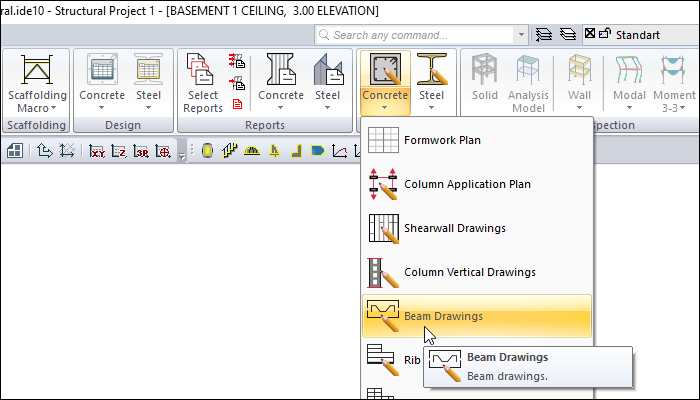Image resolution: width=700 pixels, height=400 pixels.
Task: Click the coordinate origin arrow icon
Action: pos(44,151)
